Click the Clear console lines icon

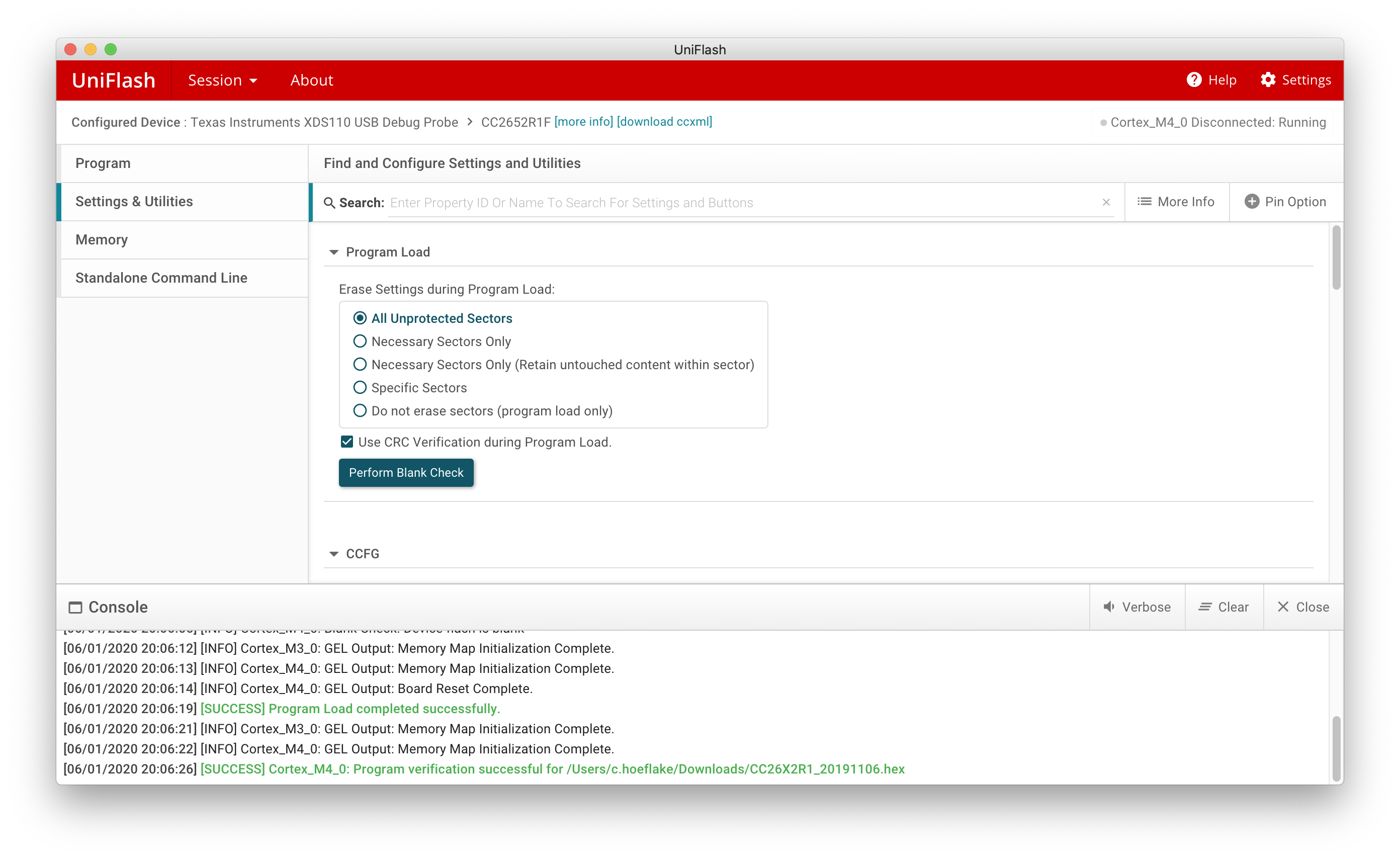point(1204,607)
